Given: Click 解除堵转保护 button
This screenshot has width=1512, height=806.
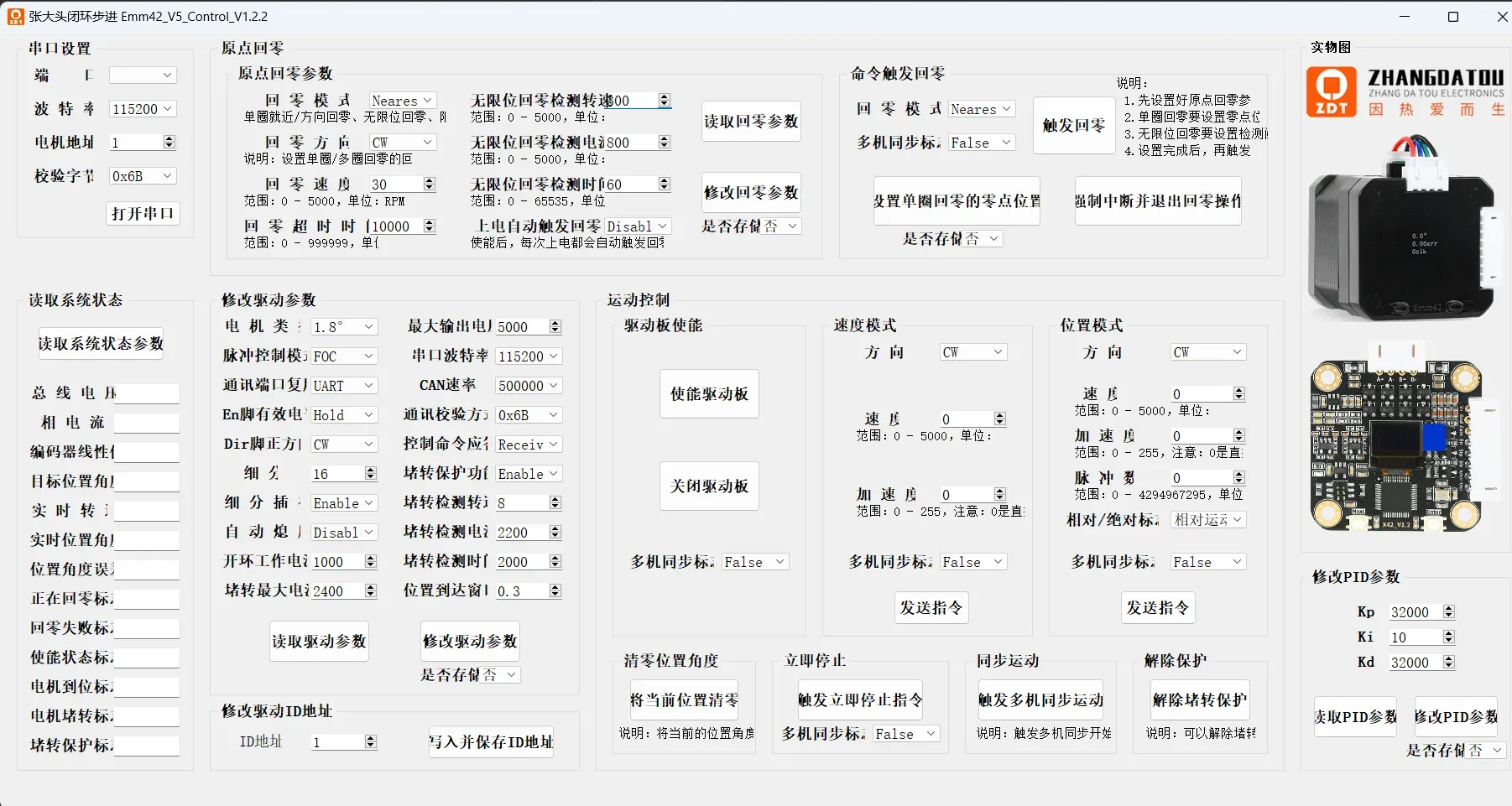Looking at the screenshot, I should 1200,699.
